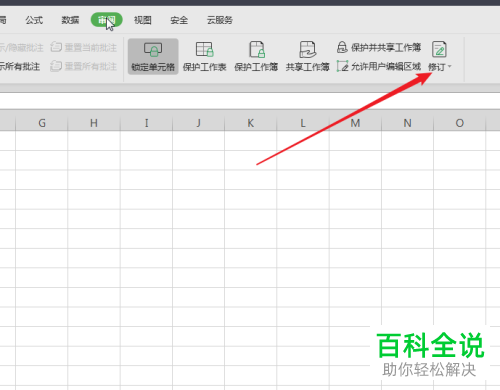Open Protect Workbook (保护工作簿)
The height and width of the screenshot is (390, 500).
256,56
